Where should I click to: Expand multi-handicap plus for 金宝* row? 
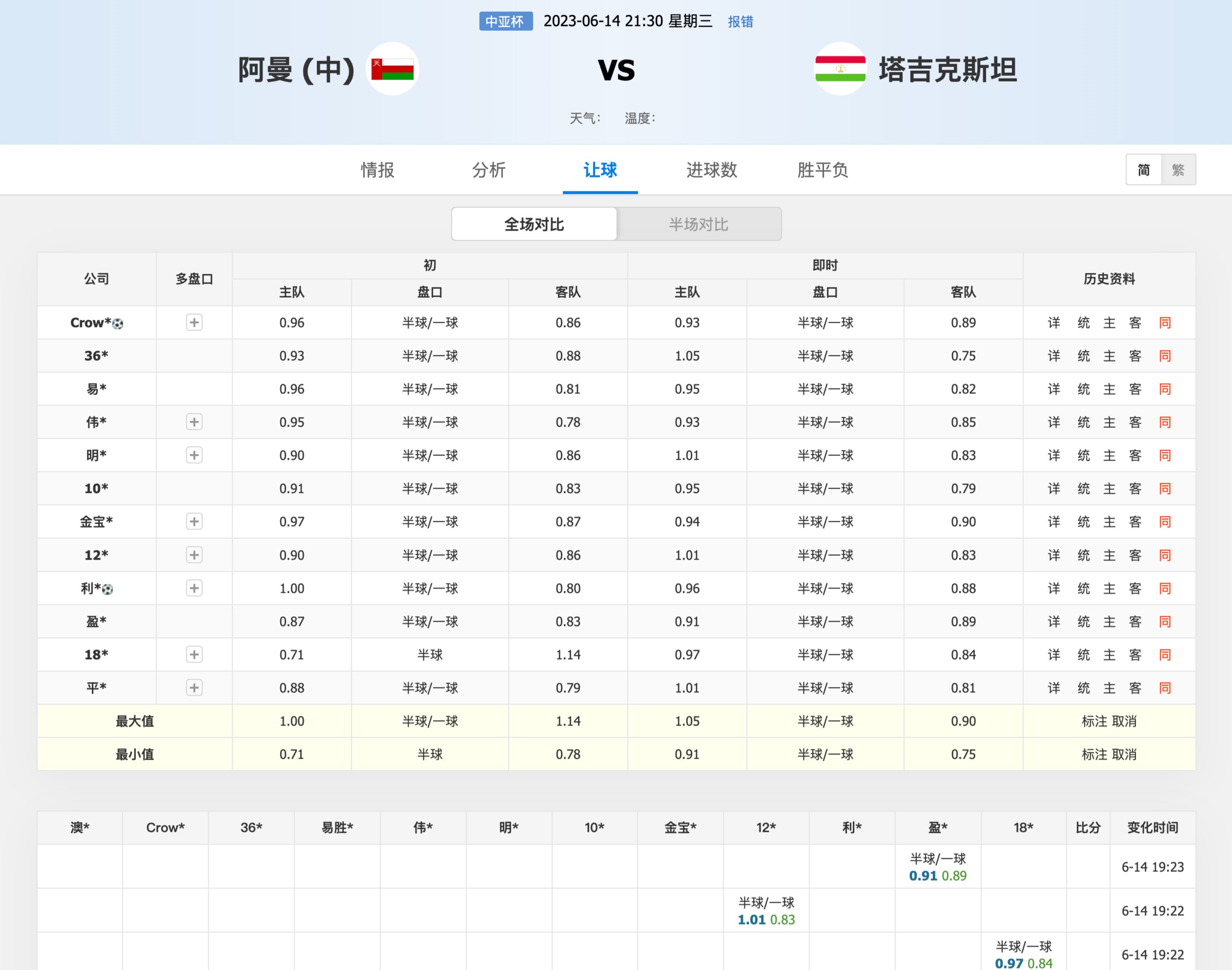194,522
